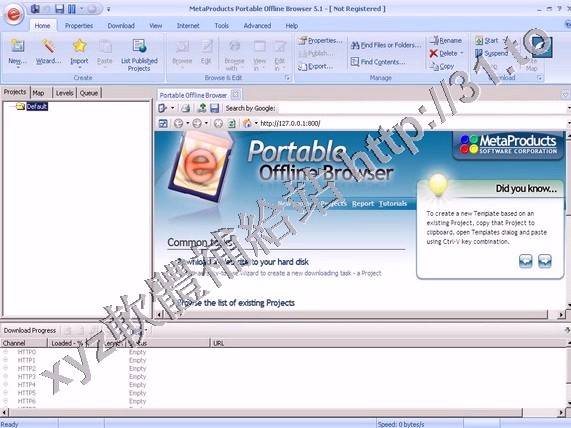Click the red Delete icon
Viewport: 571px width, 428px height.
click(433, 54)
